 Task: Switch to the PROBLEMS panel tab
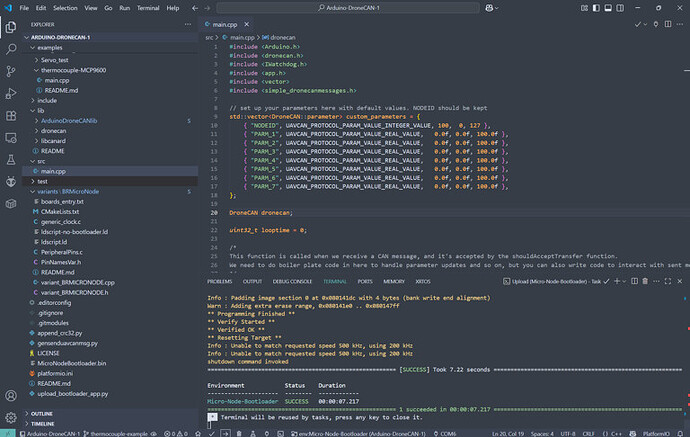click(x=220, y=281)
